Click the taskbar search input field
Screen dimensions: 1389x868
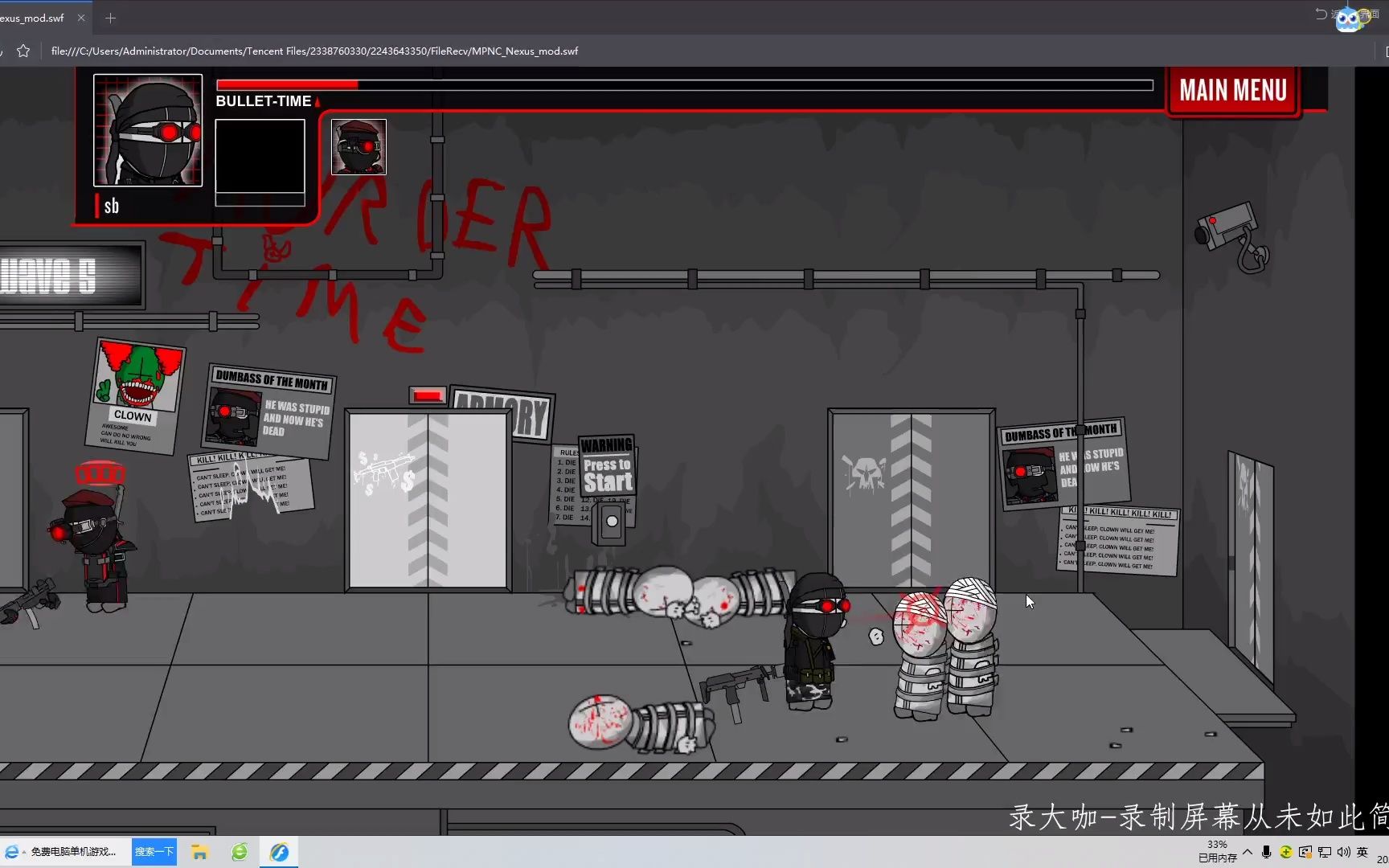point(72,852)
